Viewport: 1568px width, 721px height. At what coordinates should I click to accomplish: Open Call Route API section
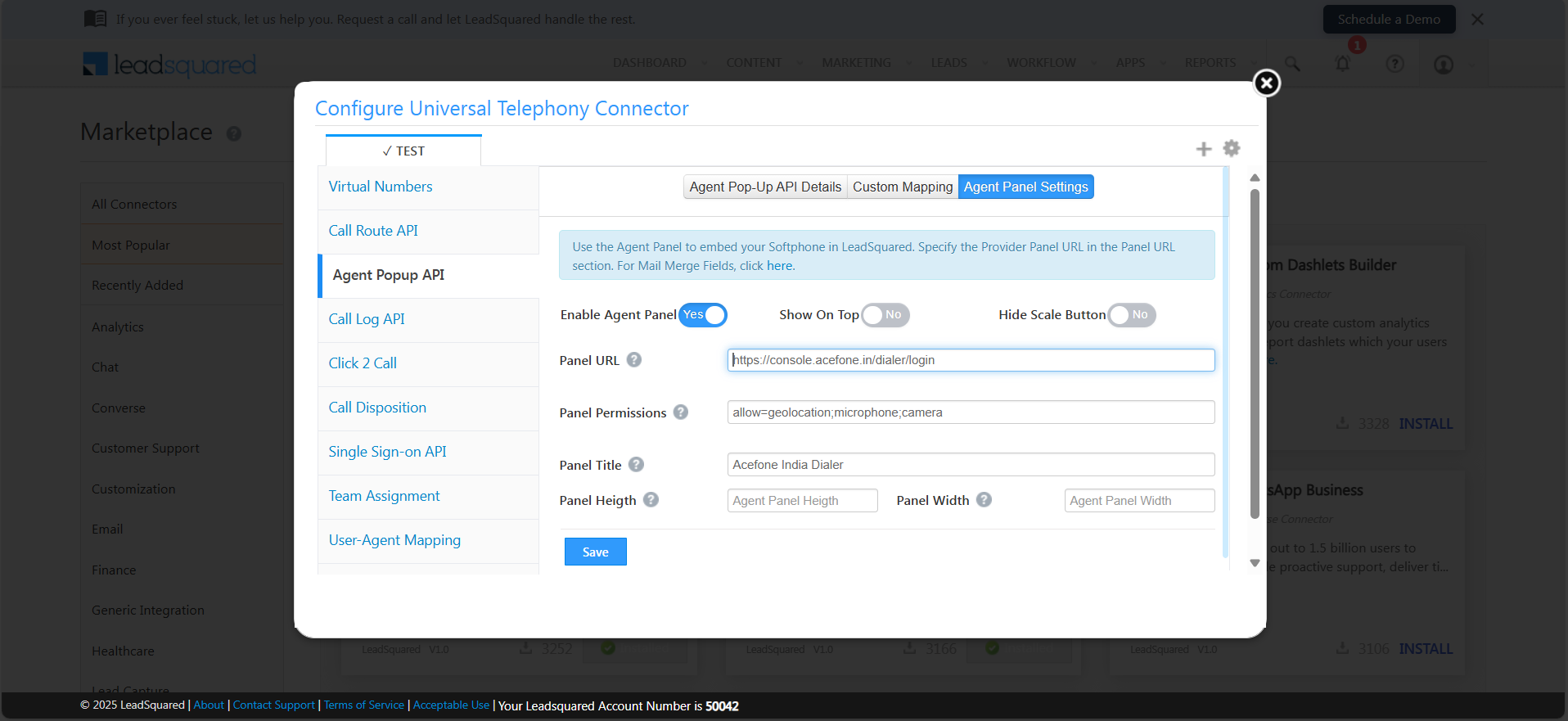click(428, 231)
